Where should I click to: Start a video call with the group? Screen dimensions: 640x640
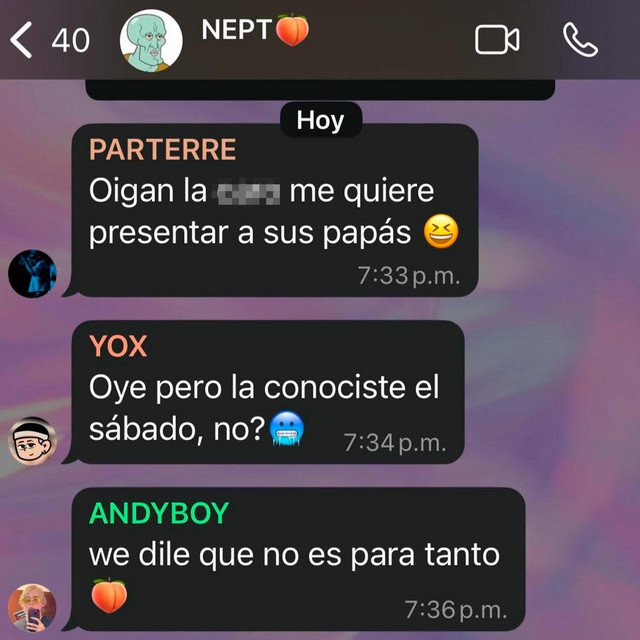point(497,40)
